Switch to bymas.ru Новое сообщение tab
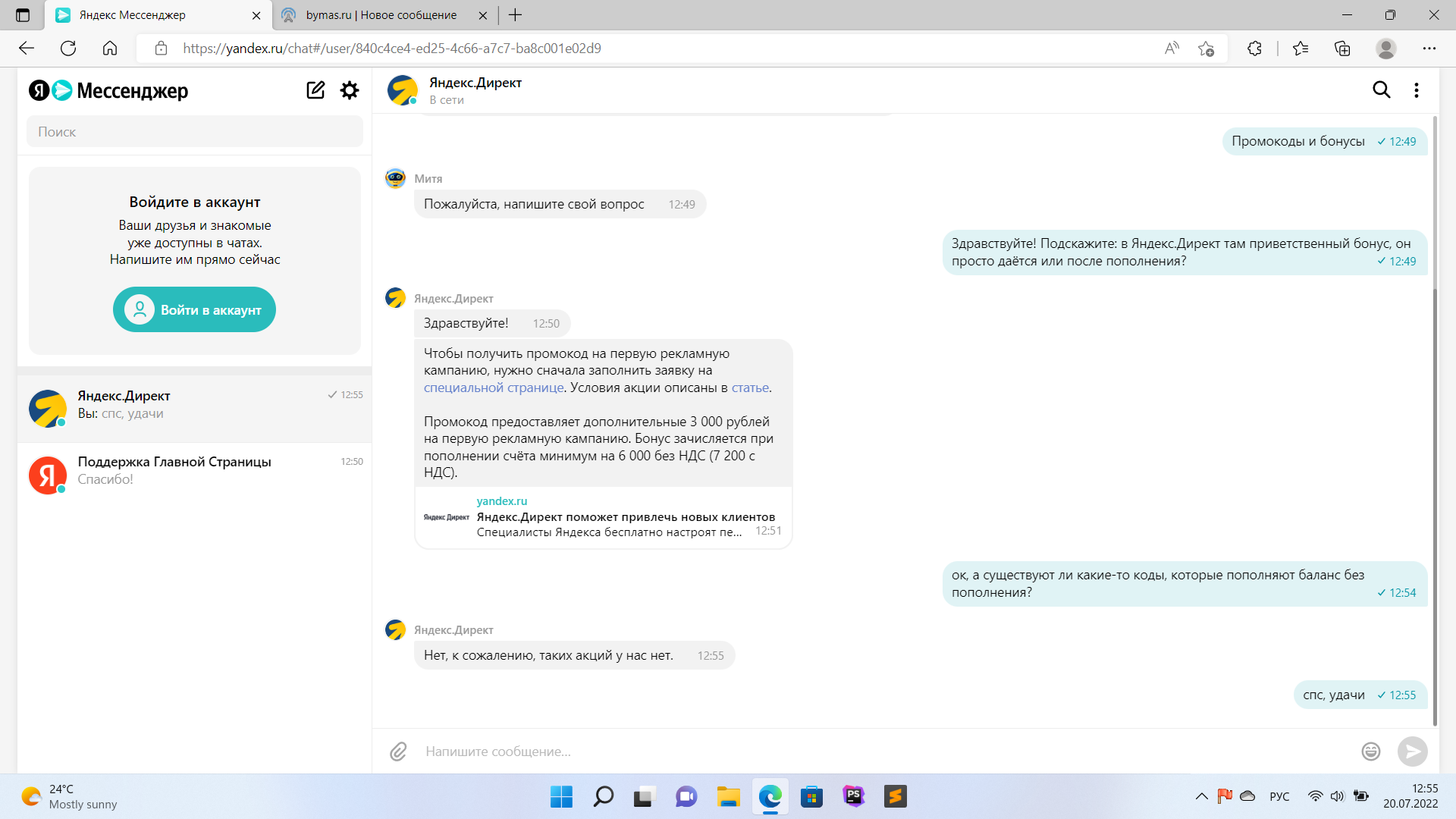 (381, 15)
